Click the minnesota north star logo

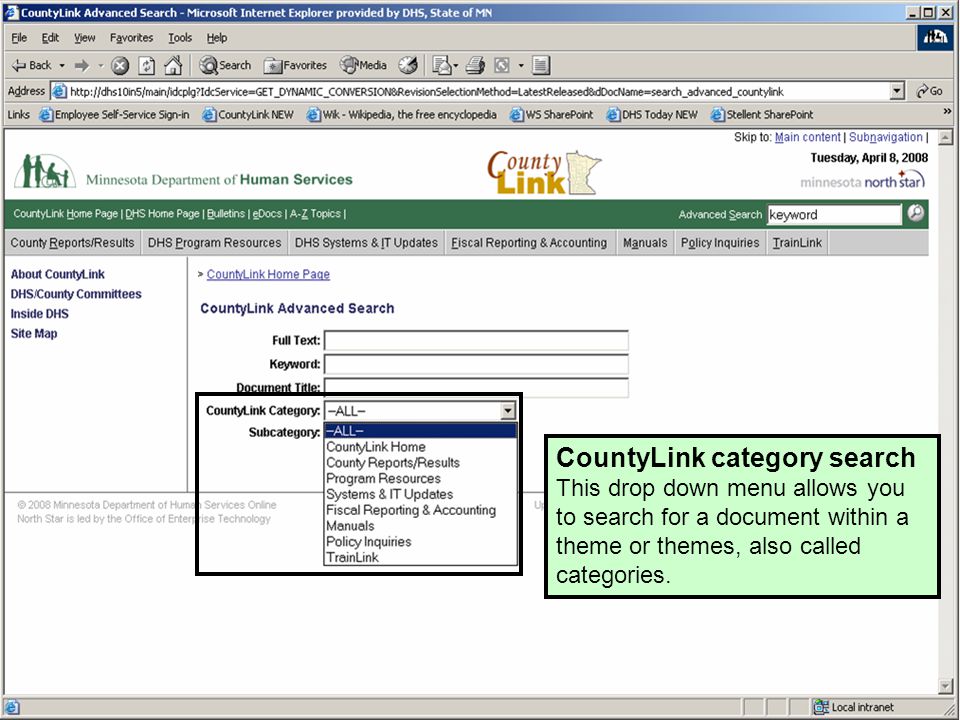(862, 180)
